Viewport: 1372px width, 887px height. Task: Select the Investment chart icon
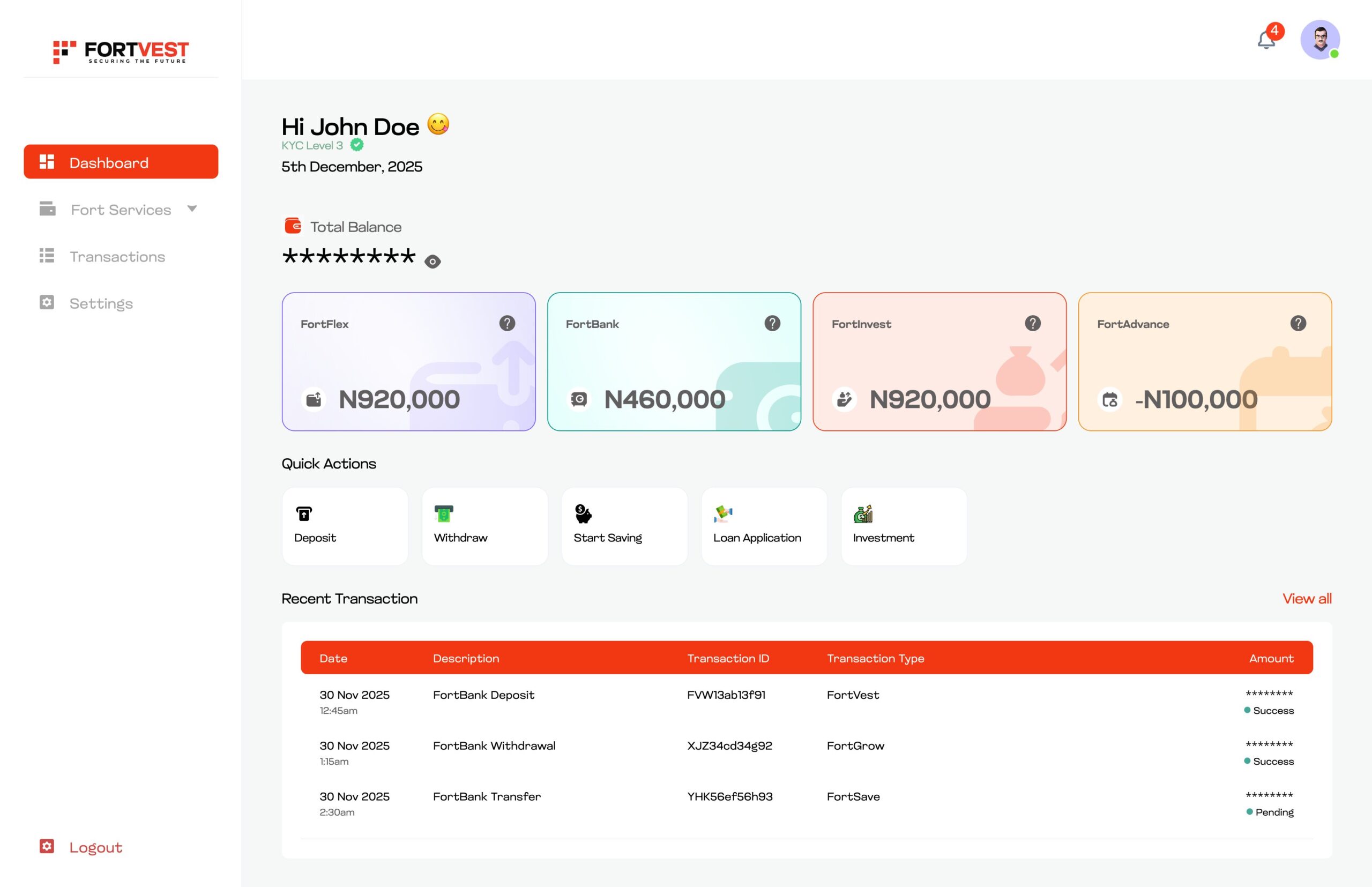[x=863, y=515]
